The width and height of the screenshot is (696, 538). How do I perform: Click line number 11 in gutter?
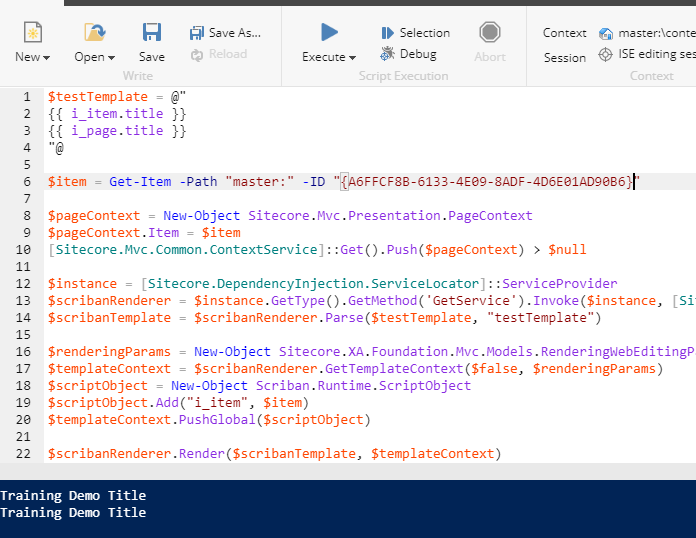pyautogui.click(x=23, y=267)
